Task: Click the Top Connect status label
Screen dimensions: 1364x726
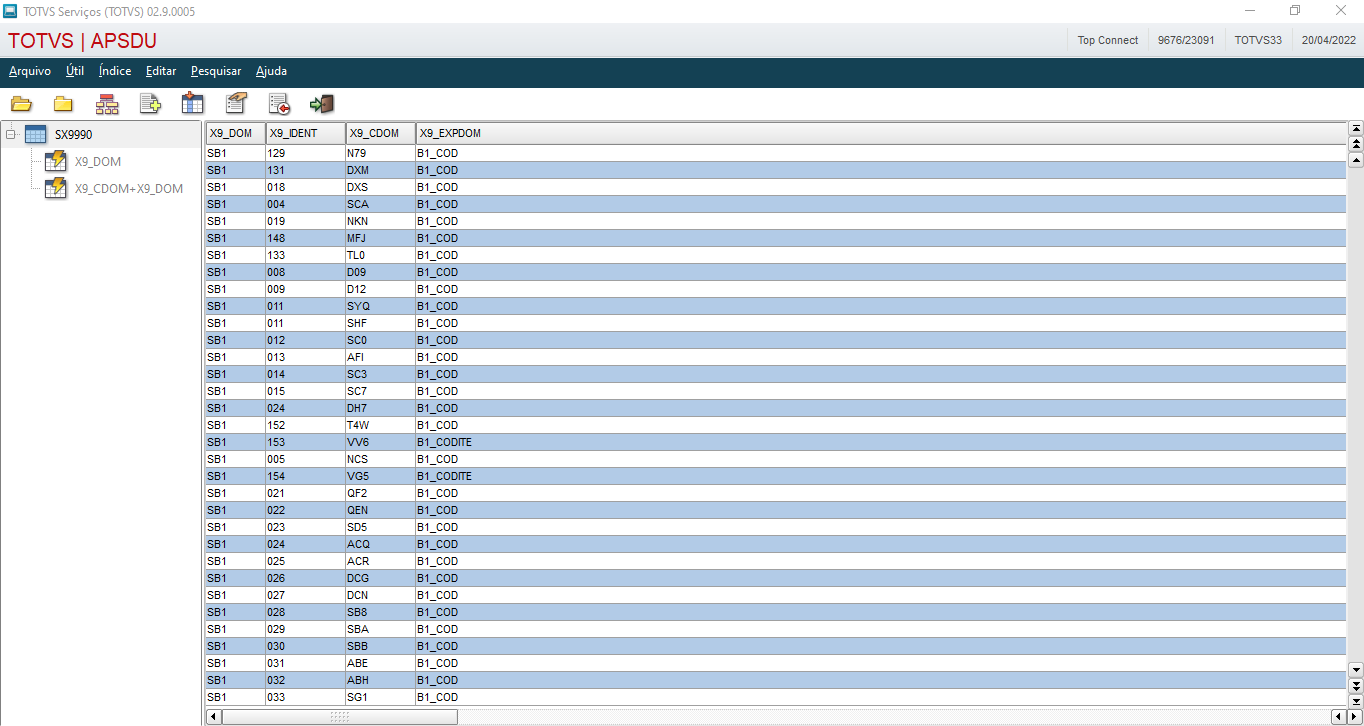Action: pos(1108,40)
